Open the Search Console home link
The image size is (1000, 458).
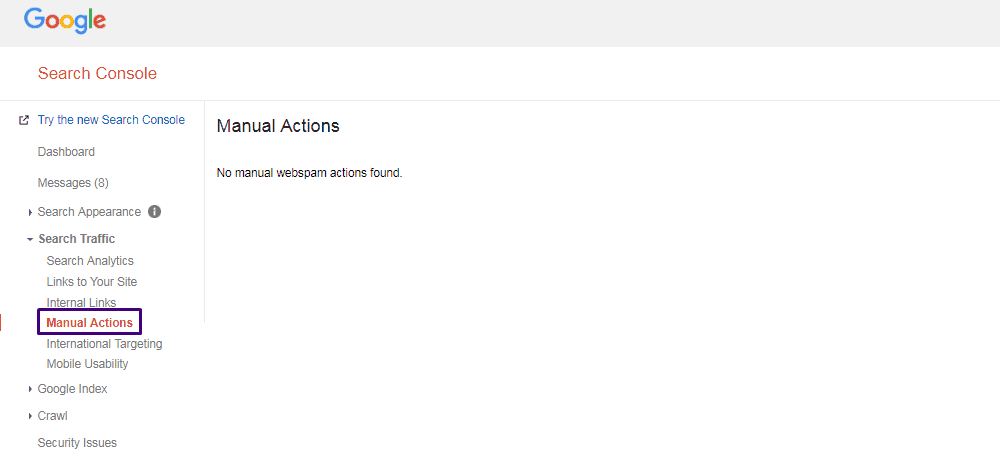pyautogui.click(x=97, y=73)
